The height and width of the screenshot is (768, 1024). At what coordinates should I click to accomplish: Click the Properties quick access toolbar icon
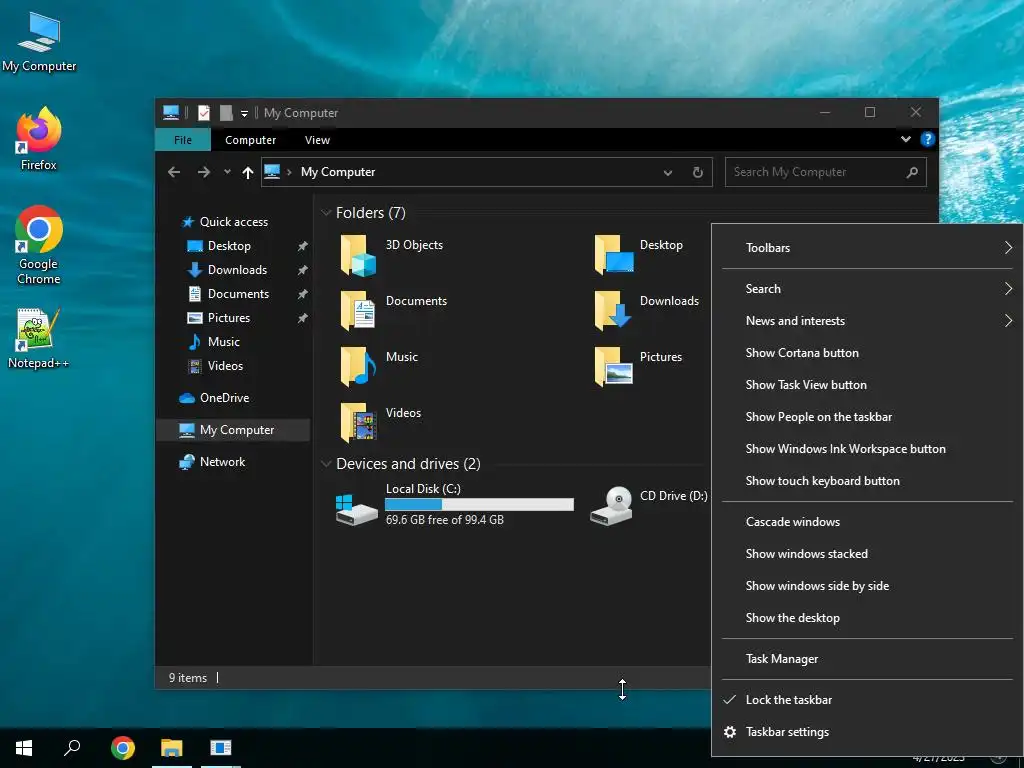tap(204, 113)
